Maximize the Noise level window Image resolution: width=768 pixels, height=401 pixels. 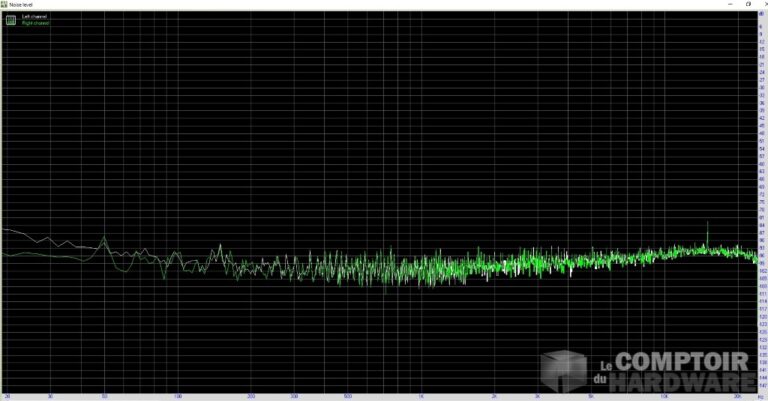pyautogui.click(x=746, y=4)
